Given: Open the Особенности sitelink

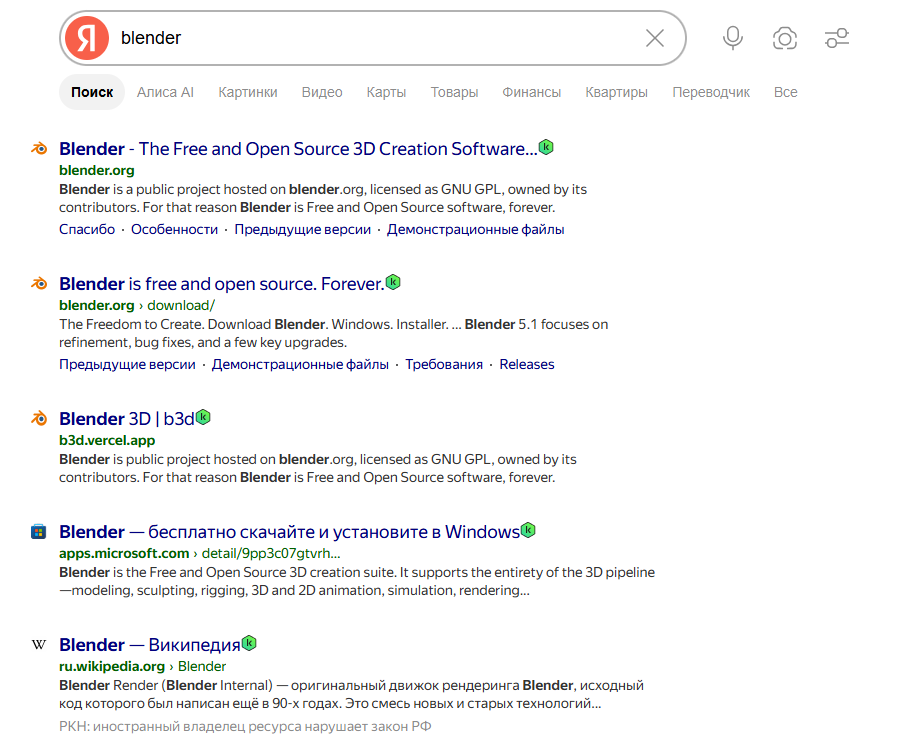Looking at the screenshot, I should click(174, 229).
